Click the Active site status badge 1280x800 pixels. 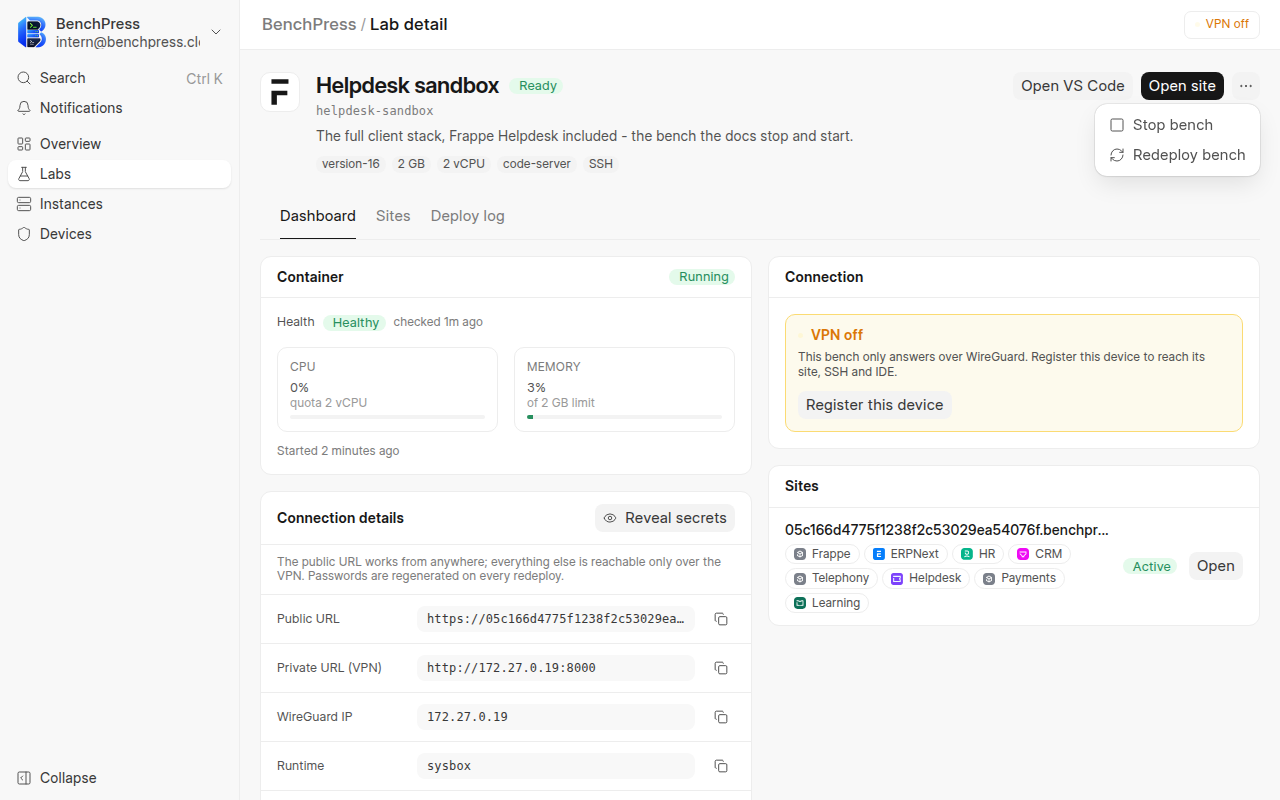1151,566
